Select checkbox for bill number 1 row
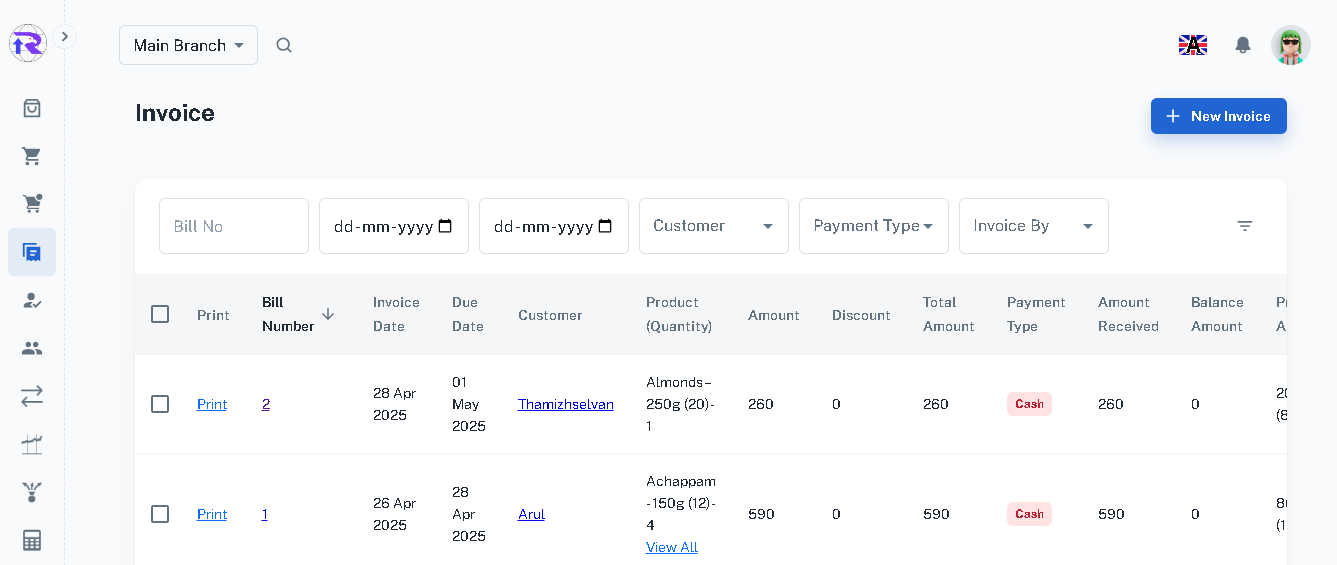1337x565 pixels. [x=160, y=514]
